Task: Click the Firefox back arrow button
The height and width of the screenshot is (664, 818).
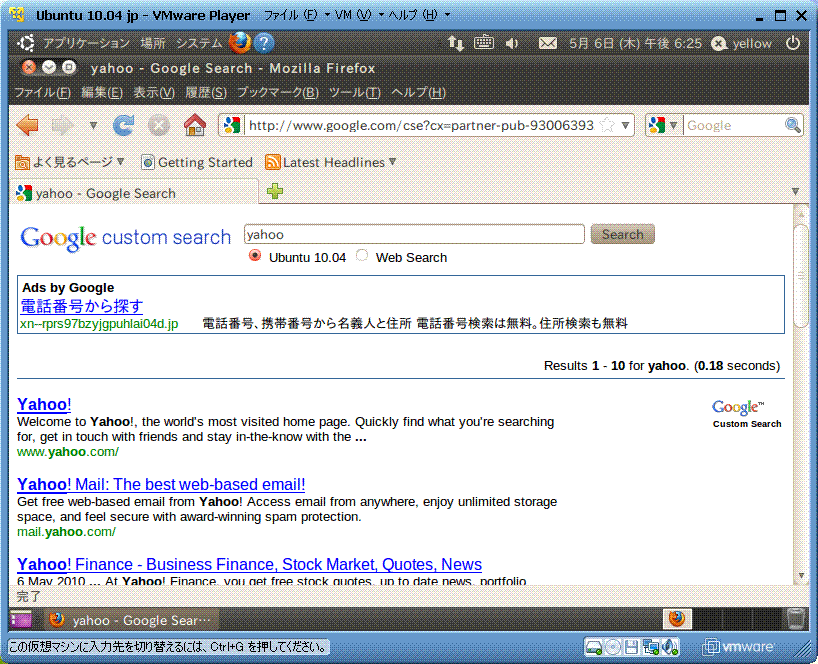Action: point(27,125)
